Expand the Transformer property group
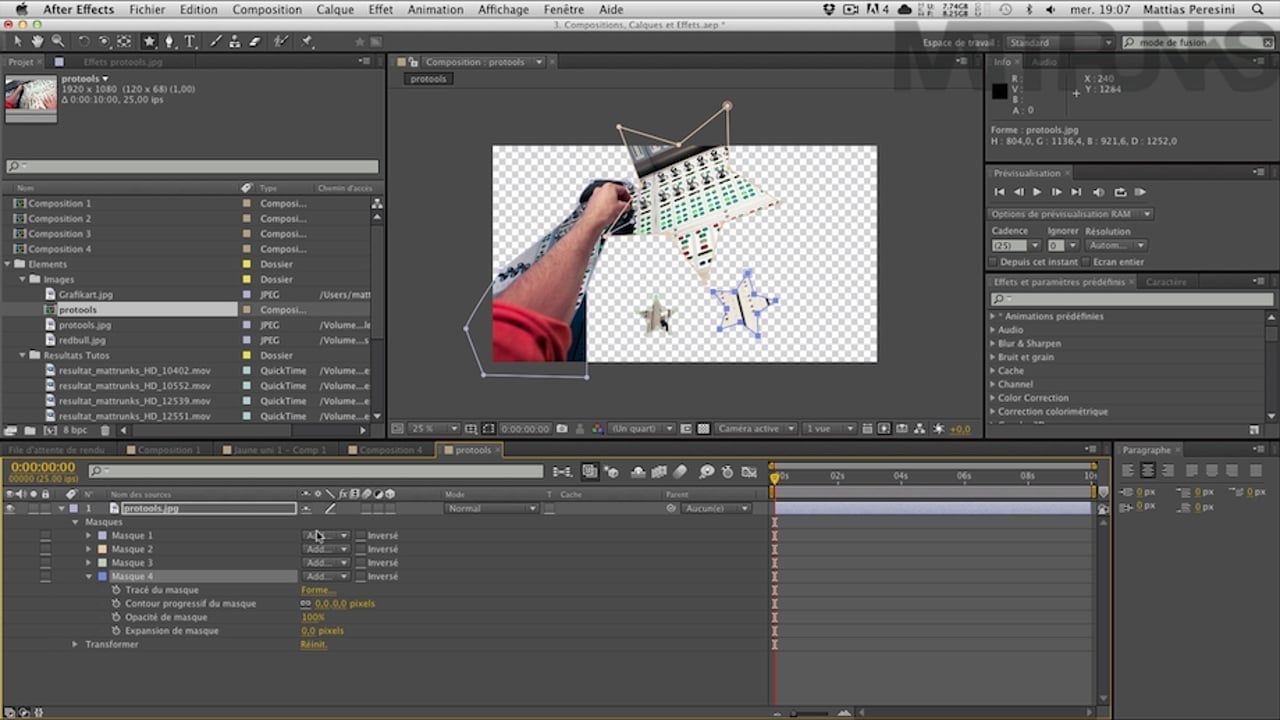 pos(75,645)
